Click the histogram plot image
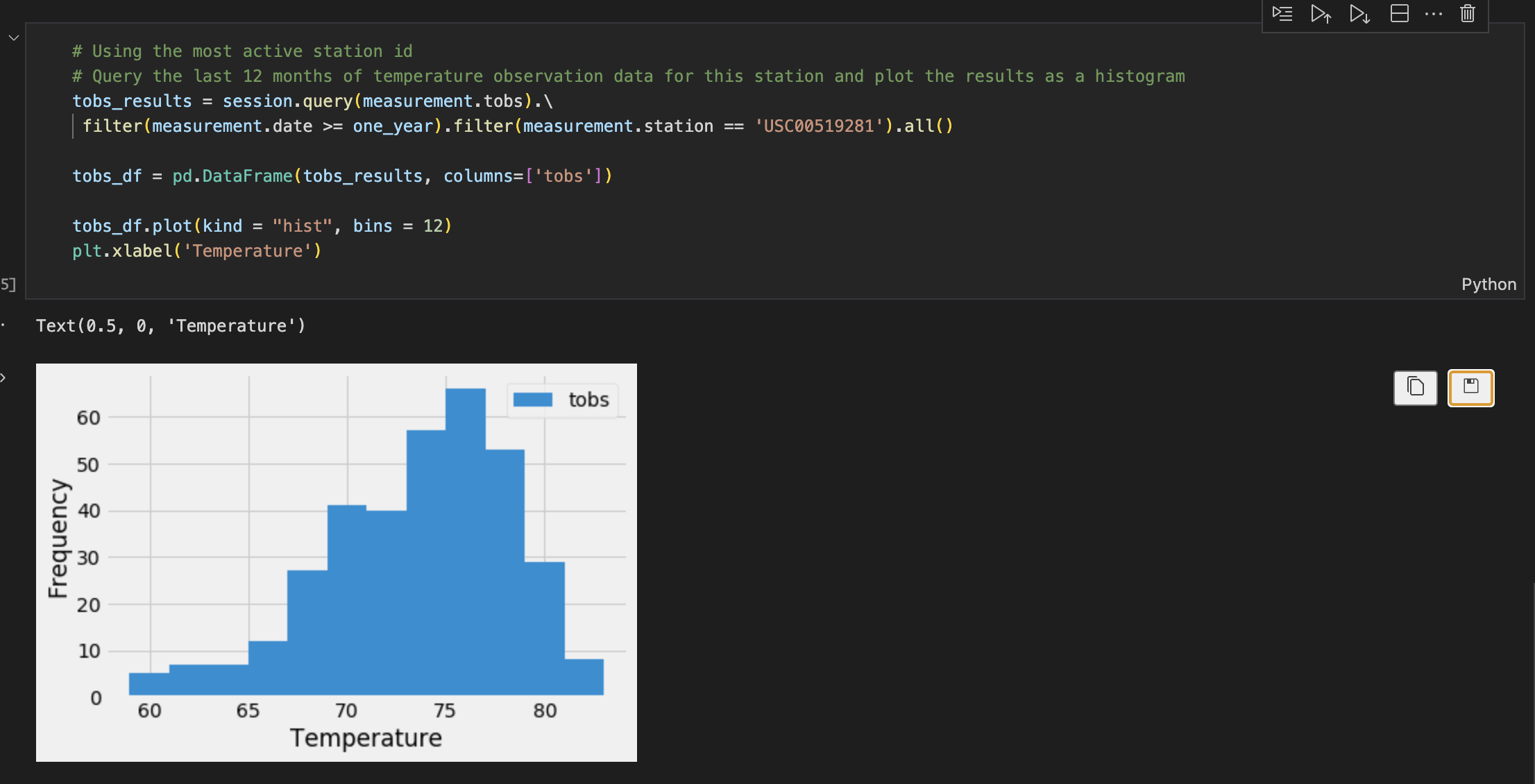 pyautogui.click(x=336, y=562)
